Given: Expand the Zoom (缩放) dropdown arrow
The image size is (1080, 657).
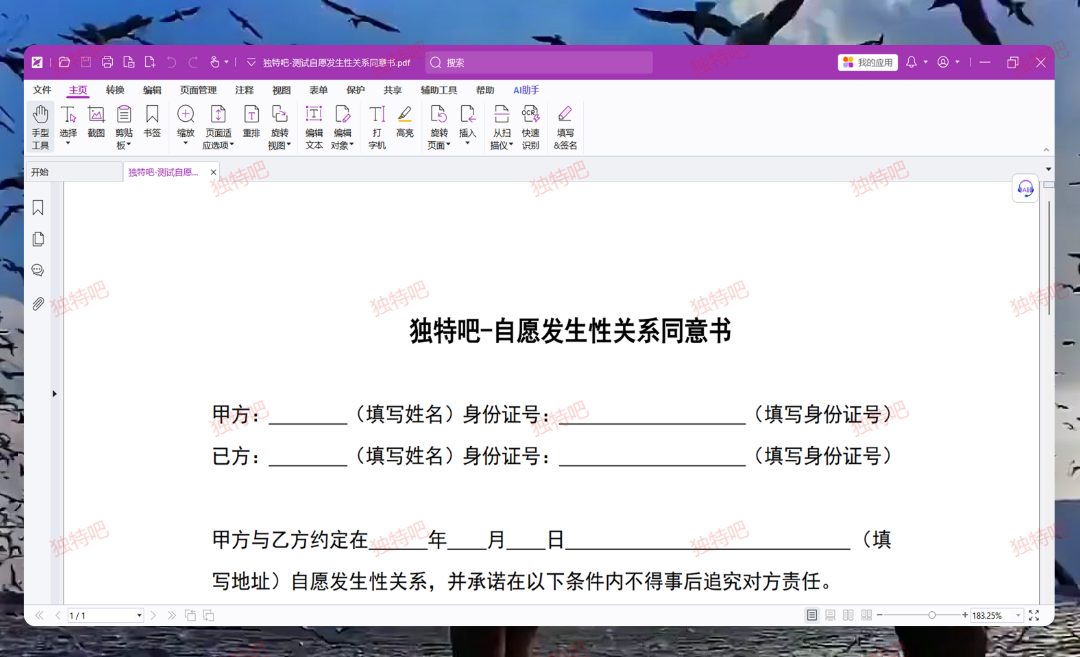Looking at the screenshot, I should [185, 143].
